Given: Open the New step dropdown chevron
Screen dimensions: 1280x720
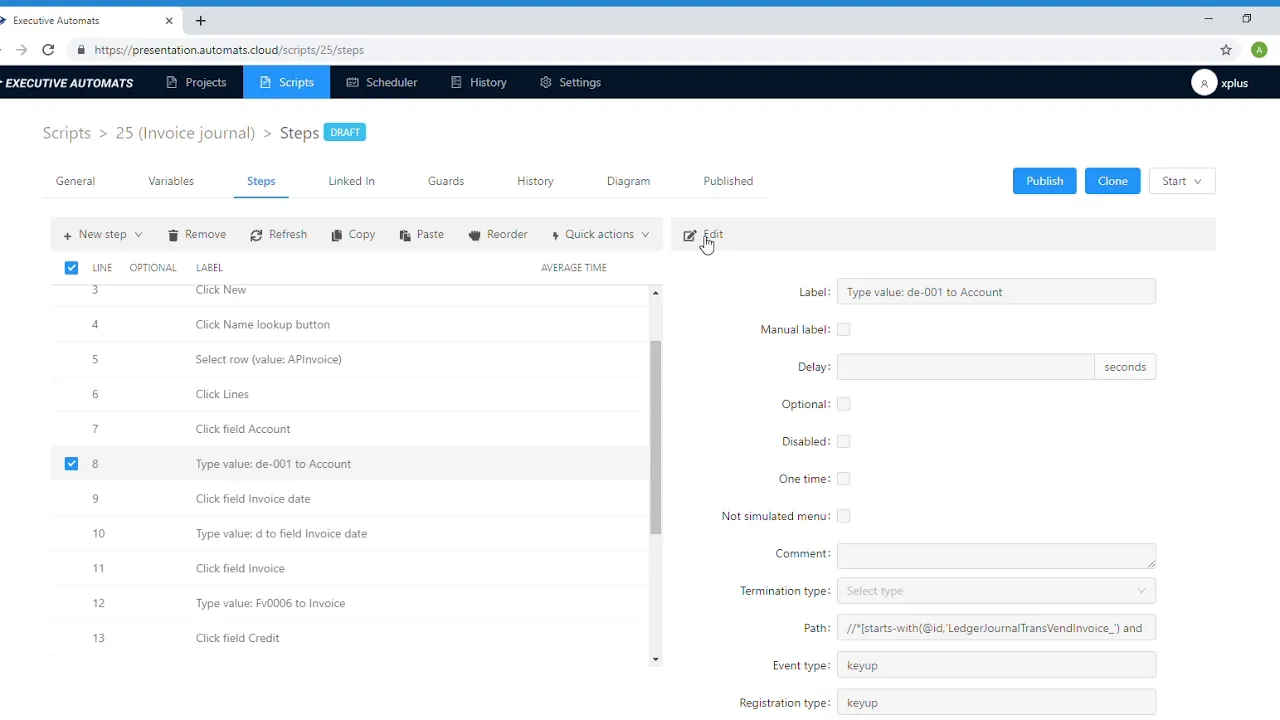Looking at the screenshot, I should click(x=138, y=234).
